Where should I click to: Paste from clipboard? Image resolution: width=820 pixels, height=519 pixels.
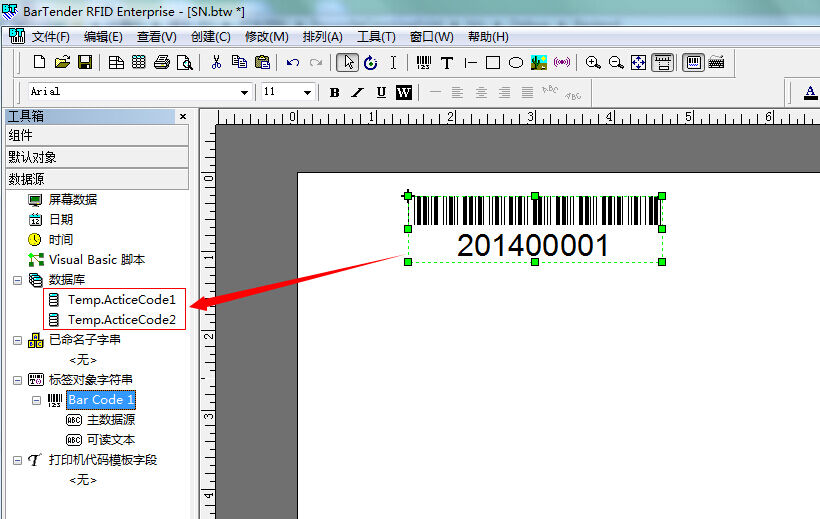262,62
